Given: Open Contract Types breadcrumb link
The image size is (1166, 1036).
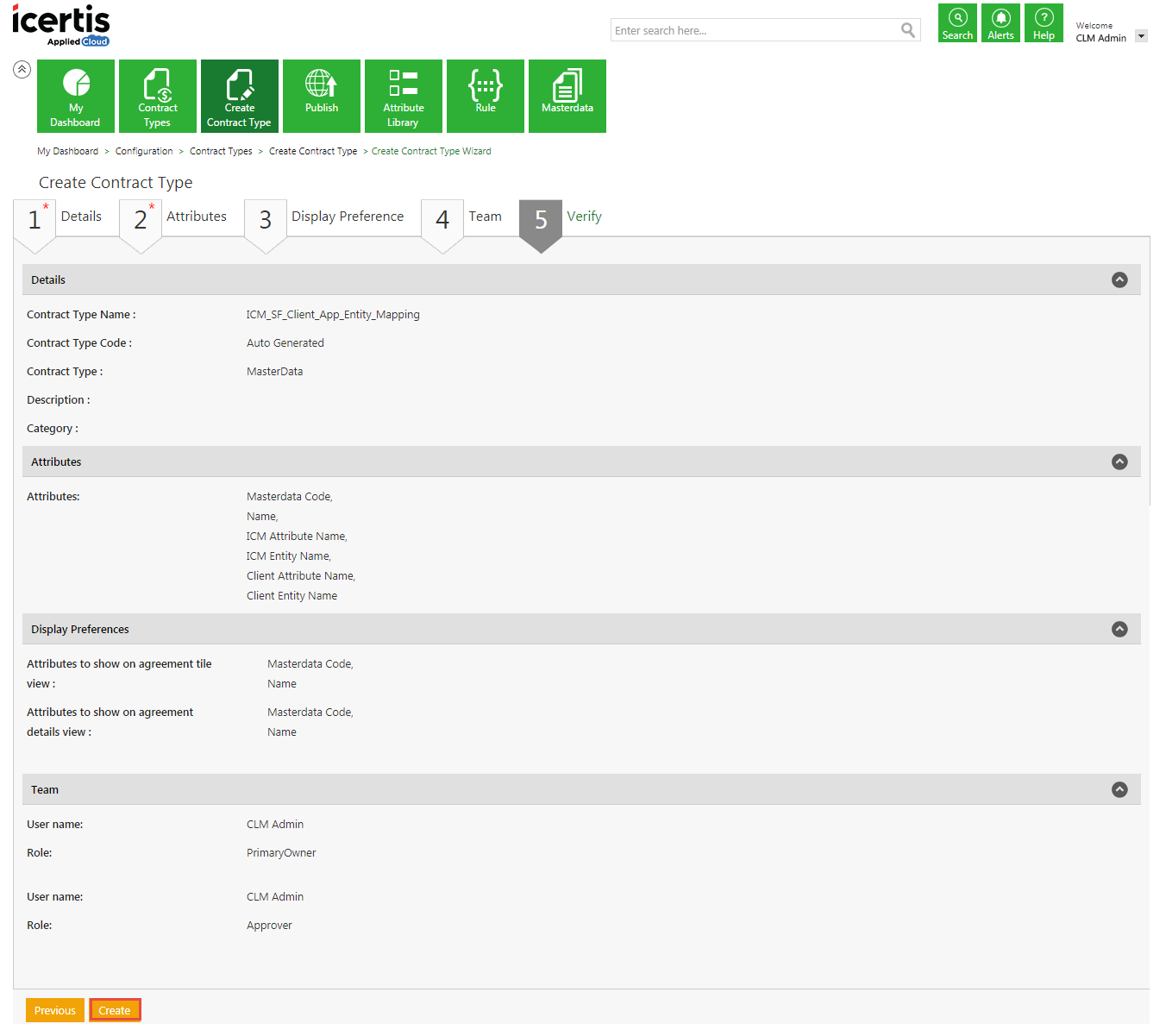Looking at the screenshot, I should tap(221, 151).
